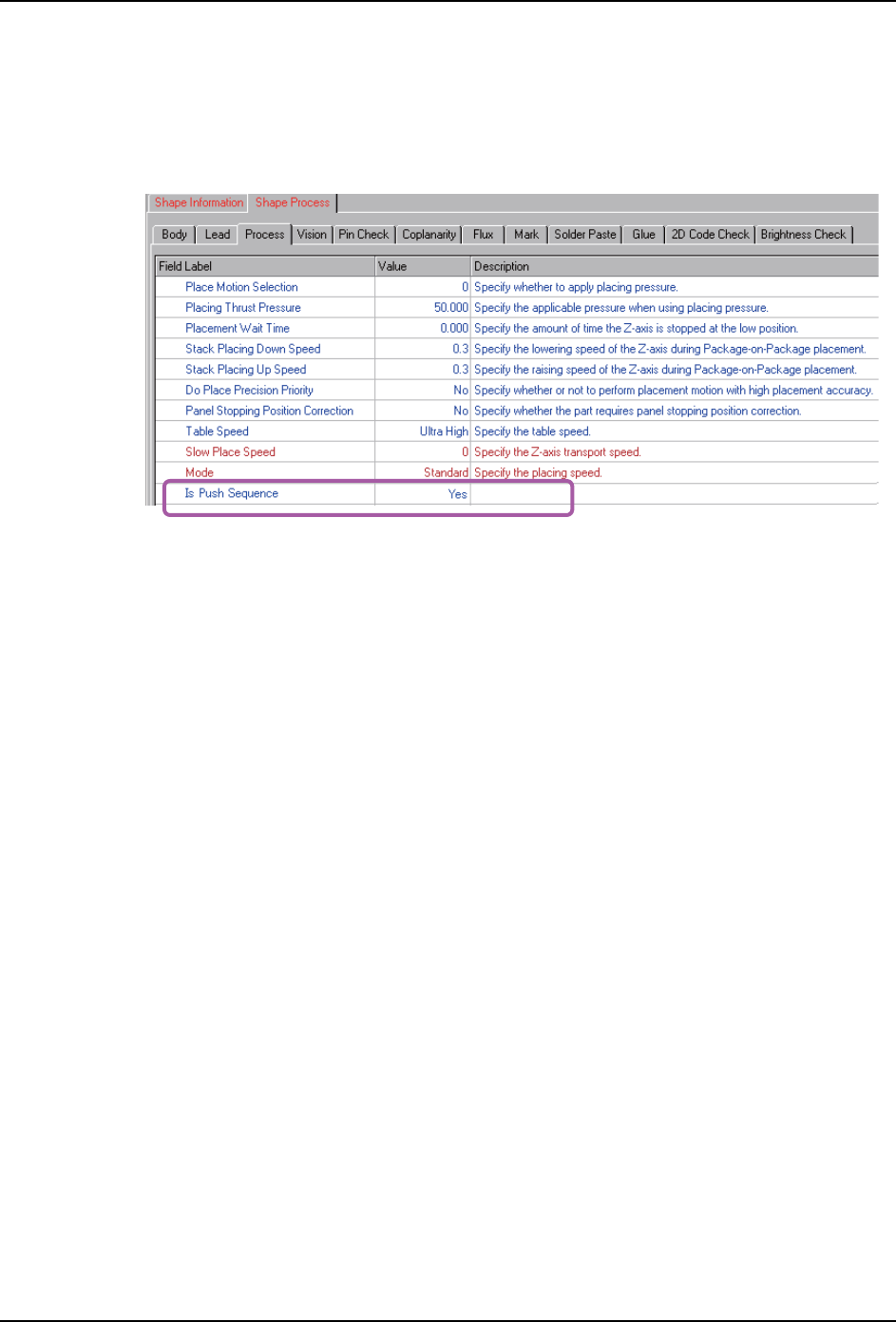This screenshot has height=1322, width=896.
Task: Click the Value column header
Action: click(x=423, y=266)
